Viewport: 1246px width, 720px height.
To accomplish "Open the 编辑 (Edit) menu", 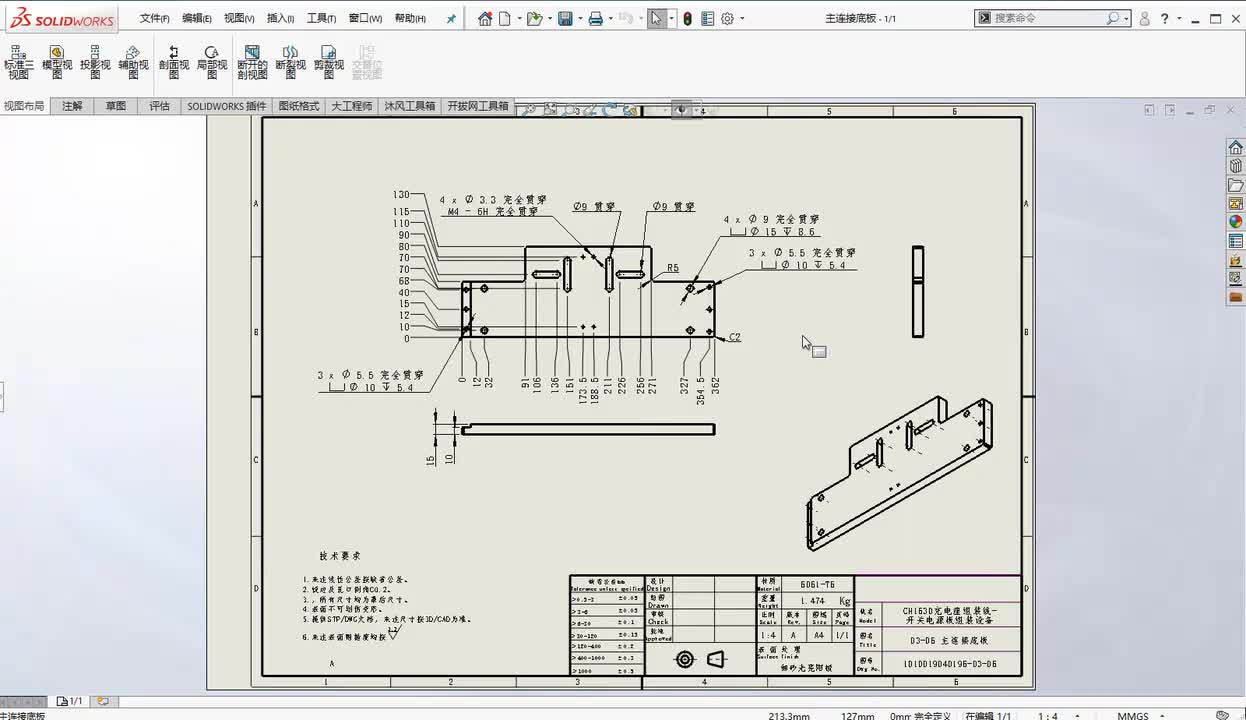I will (x=197, y=18).
